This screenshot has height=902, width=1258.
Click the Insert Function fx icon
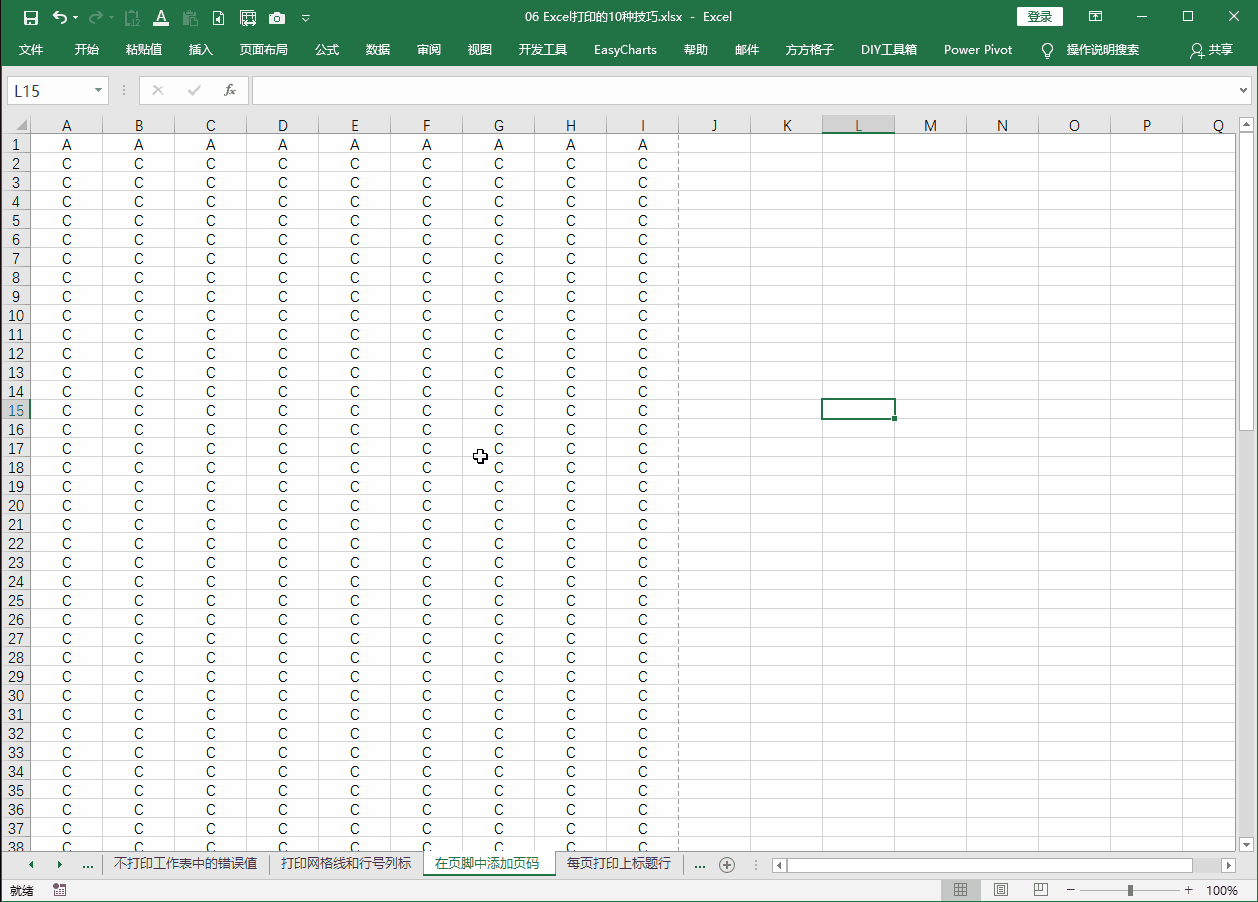(229, 90)
